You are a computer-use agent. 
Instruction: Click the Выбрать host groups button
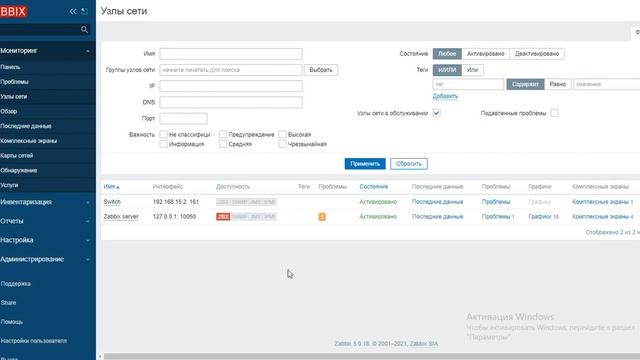[x=321, y=70]
